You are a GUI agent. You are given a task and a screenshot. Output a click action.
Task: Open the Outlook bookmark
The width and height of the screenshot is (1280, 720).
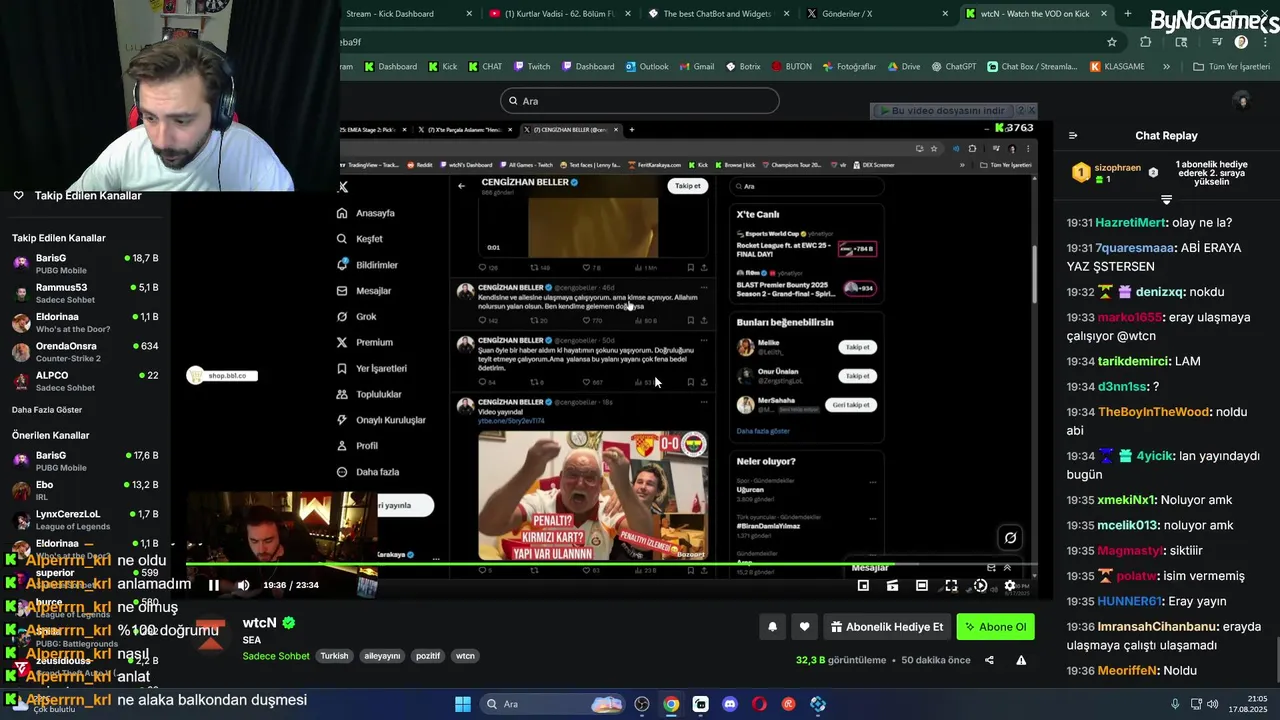coord(647,67)
